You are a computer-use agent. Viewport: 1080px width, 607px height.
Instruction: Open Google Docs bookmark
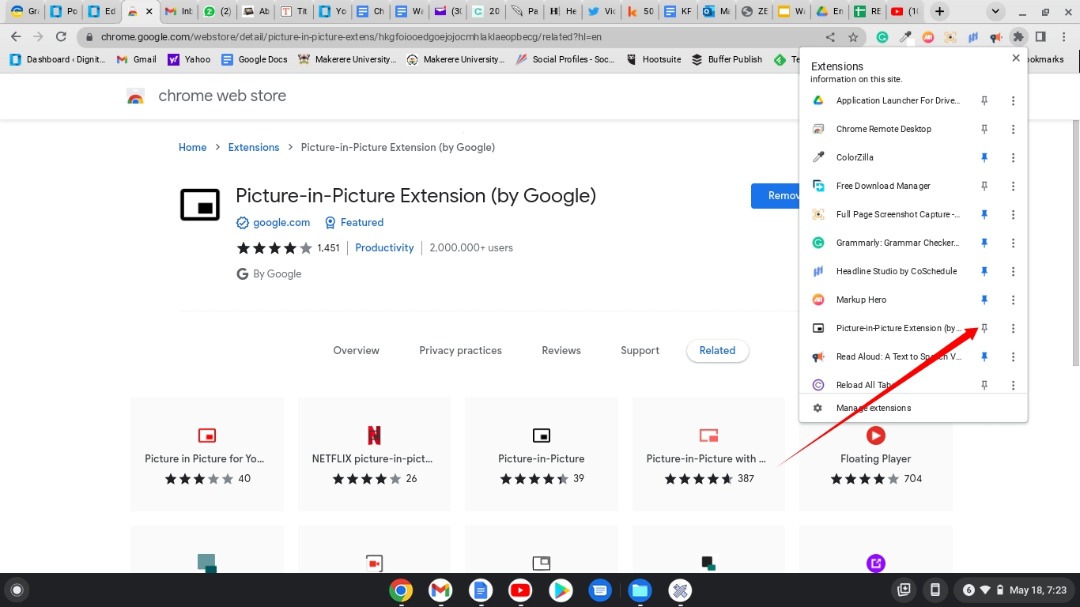tap(254, 59)
